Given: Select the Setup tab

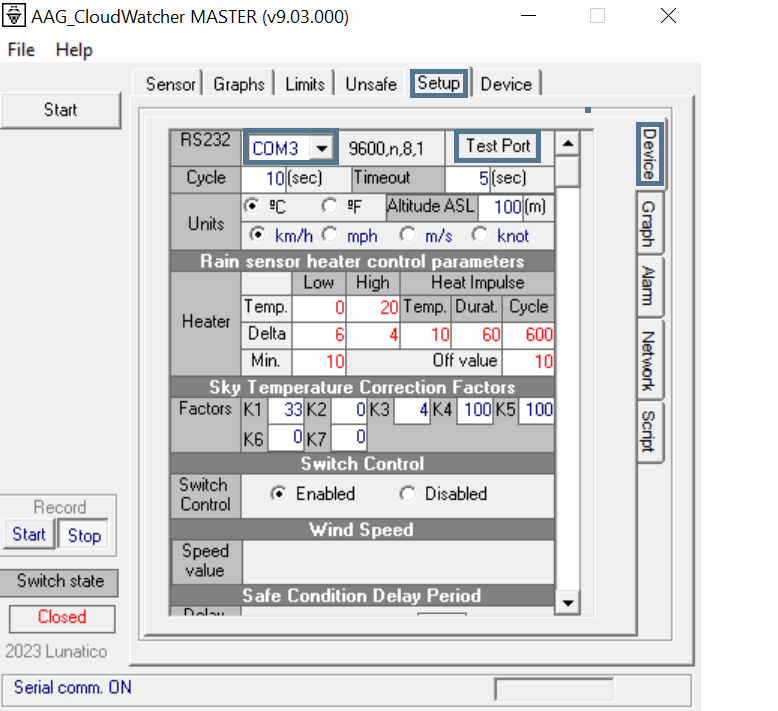Looking at the screenshot, I should tap(439, 83).
